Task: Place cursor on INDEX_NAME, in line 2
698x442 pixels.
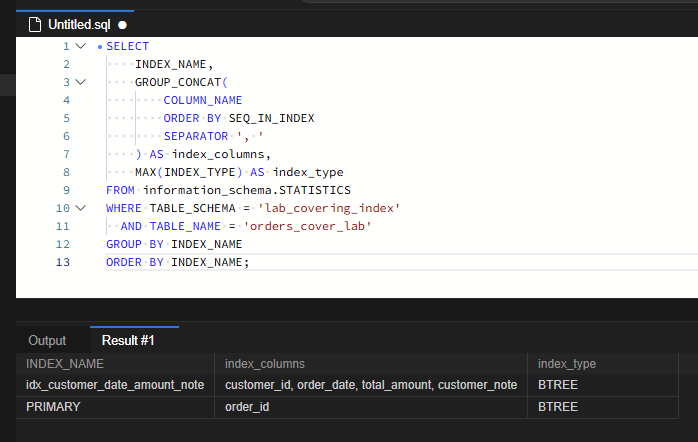Action: click(174, 65)
